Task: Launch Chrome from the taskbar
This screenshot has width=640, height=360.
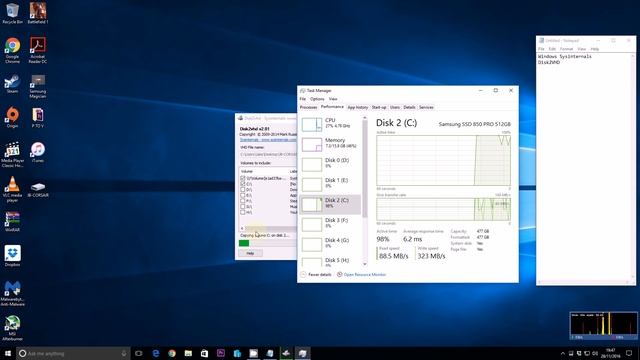Action: [172, 353]
